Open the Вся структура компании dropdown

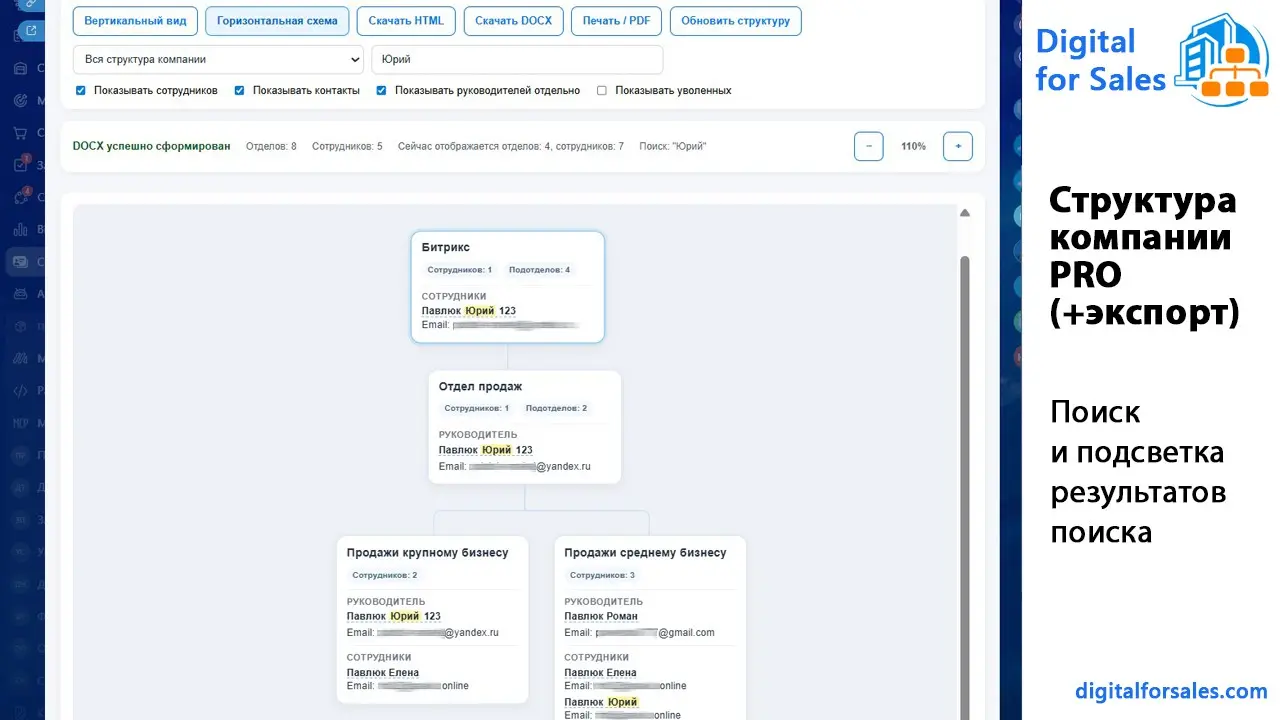click(x=216, y=59)
